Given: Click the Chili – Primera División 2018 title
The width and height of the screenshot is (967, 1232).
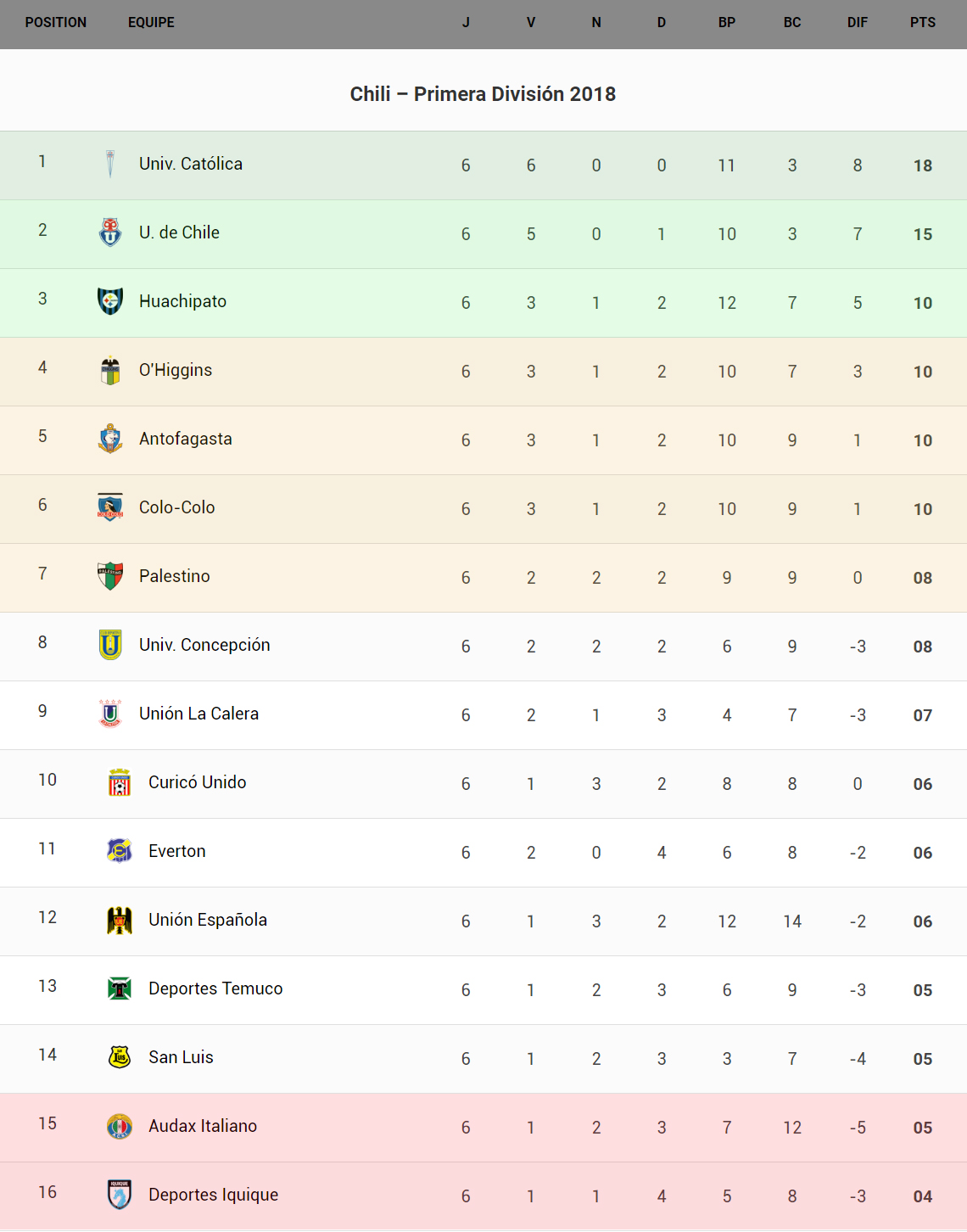Looking at the screenshot, I should (483, 94).
